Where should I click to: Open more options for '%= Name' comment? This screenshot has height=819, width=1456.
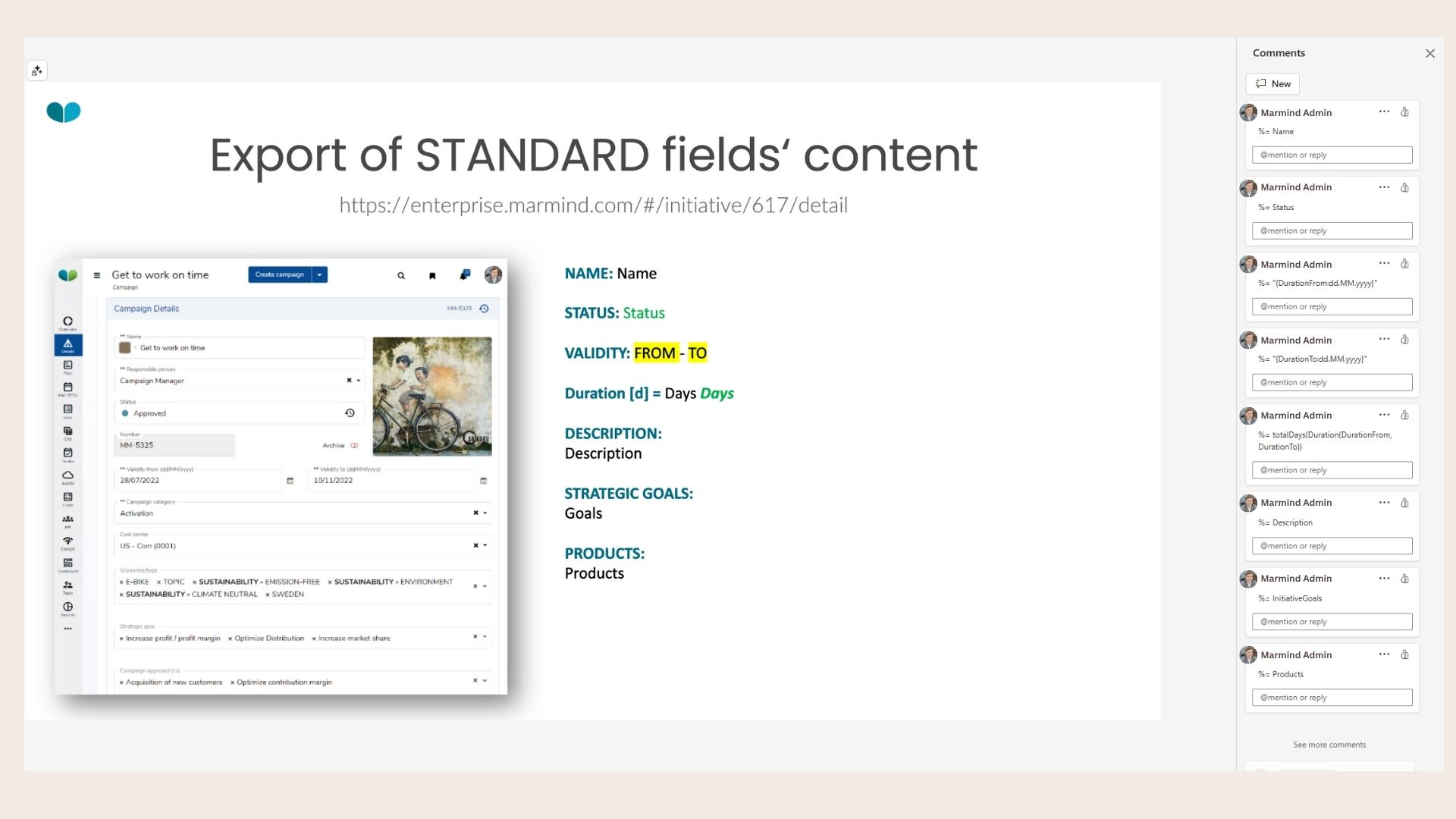1384,112
